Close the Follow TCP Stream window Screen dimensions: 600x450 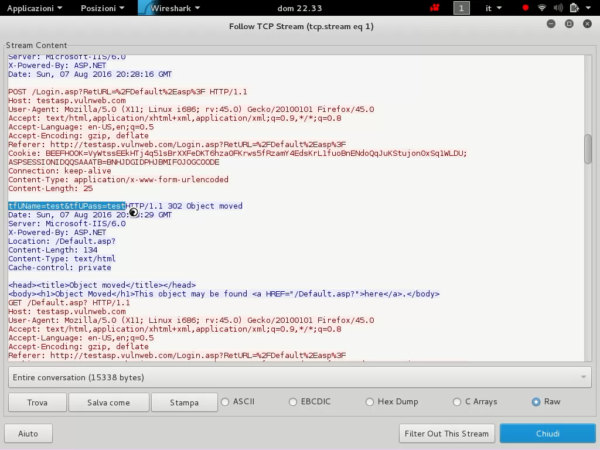[587, 24]
